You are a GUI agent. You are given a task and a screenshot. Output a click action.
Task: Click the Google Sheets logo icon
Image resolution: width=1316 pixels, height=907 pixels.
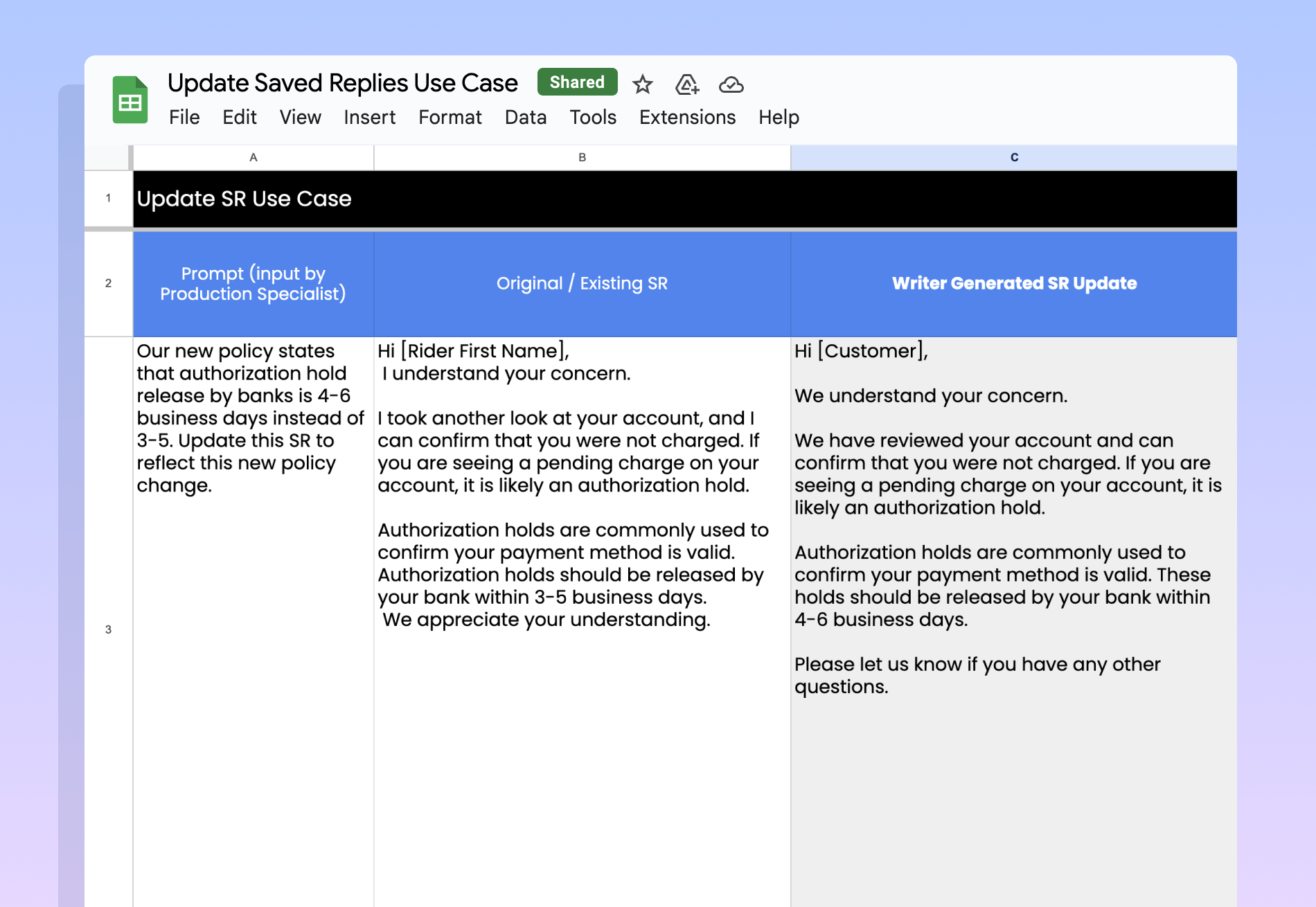tap(130, 100)
